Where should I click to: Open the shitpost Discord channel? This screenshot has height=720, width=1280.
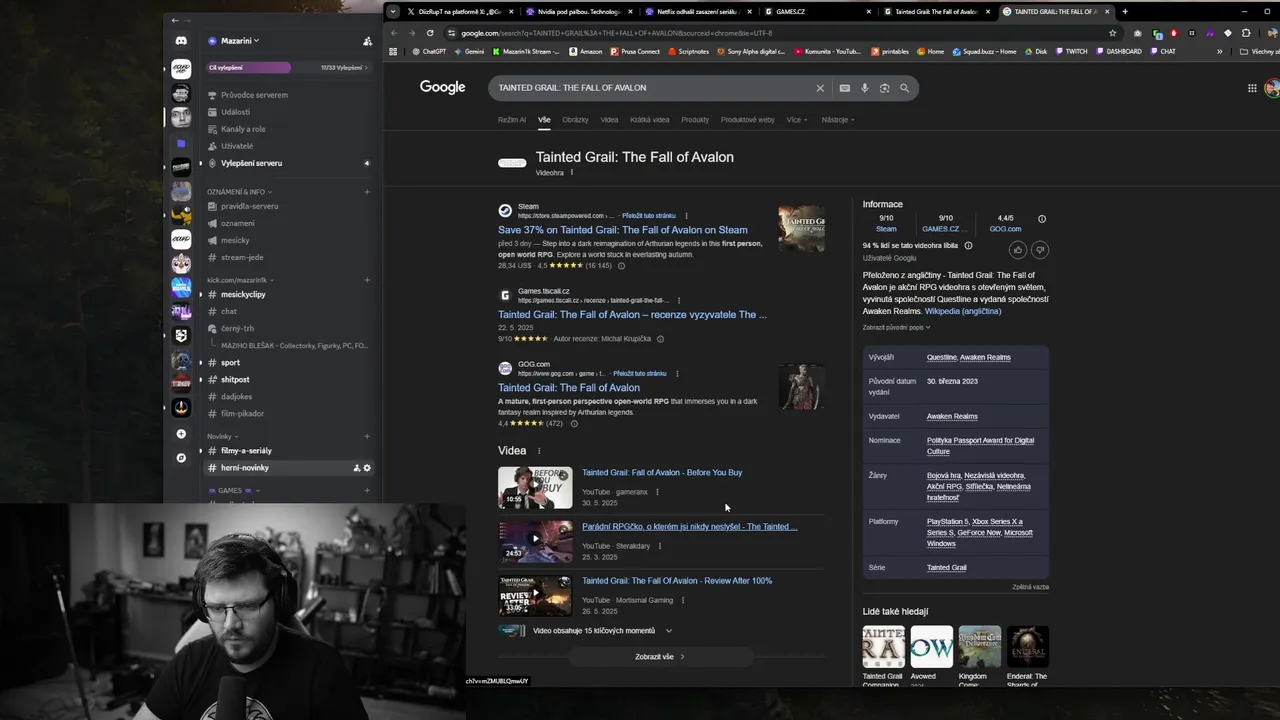tap(235, 380)
